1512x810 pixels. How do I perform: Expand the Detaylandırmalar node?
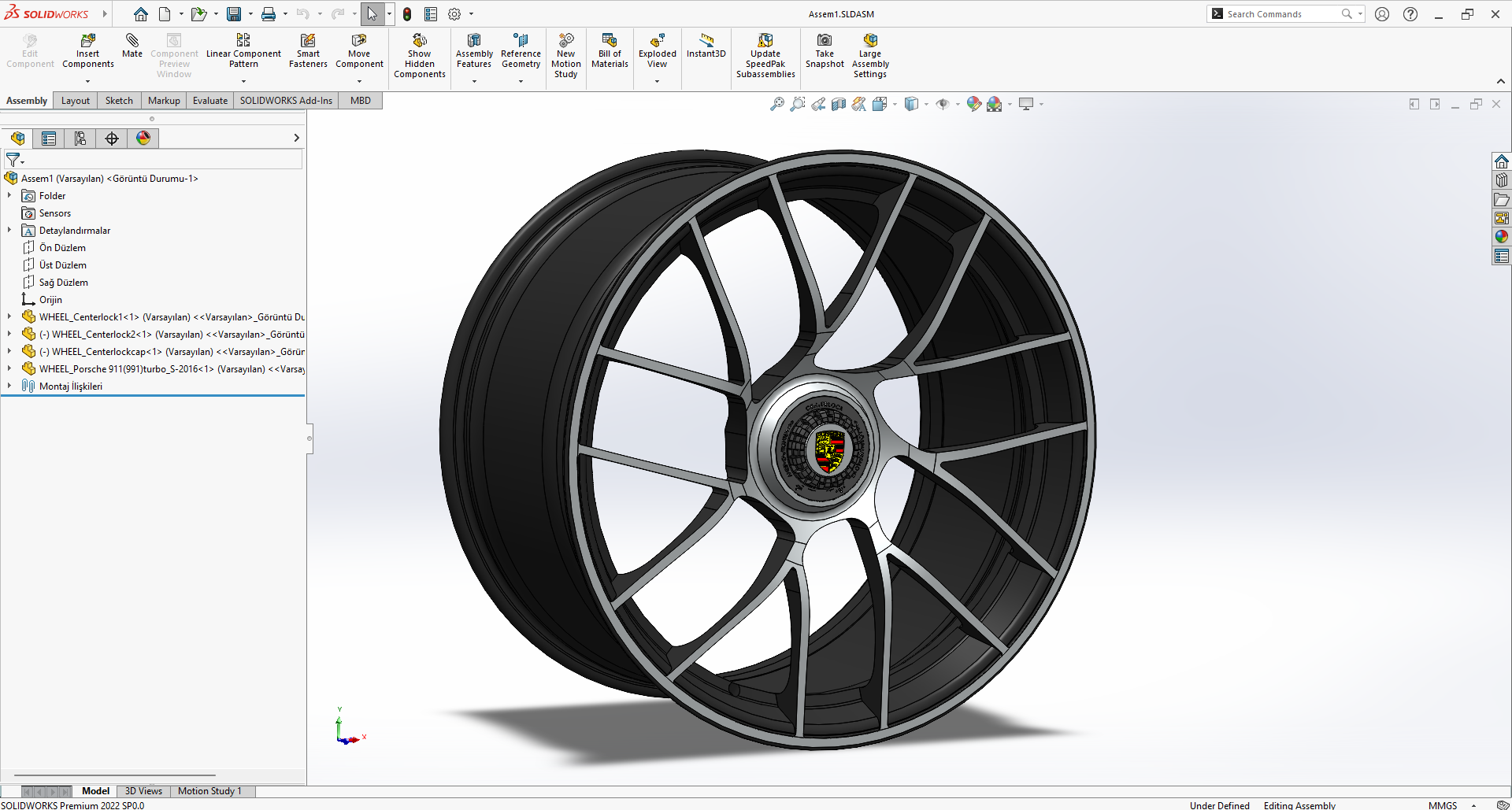coord(9,230)
